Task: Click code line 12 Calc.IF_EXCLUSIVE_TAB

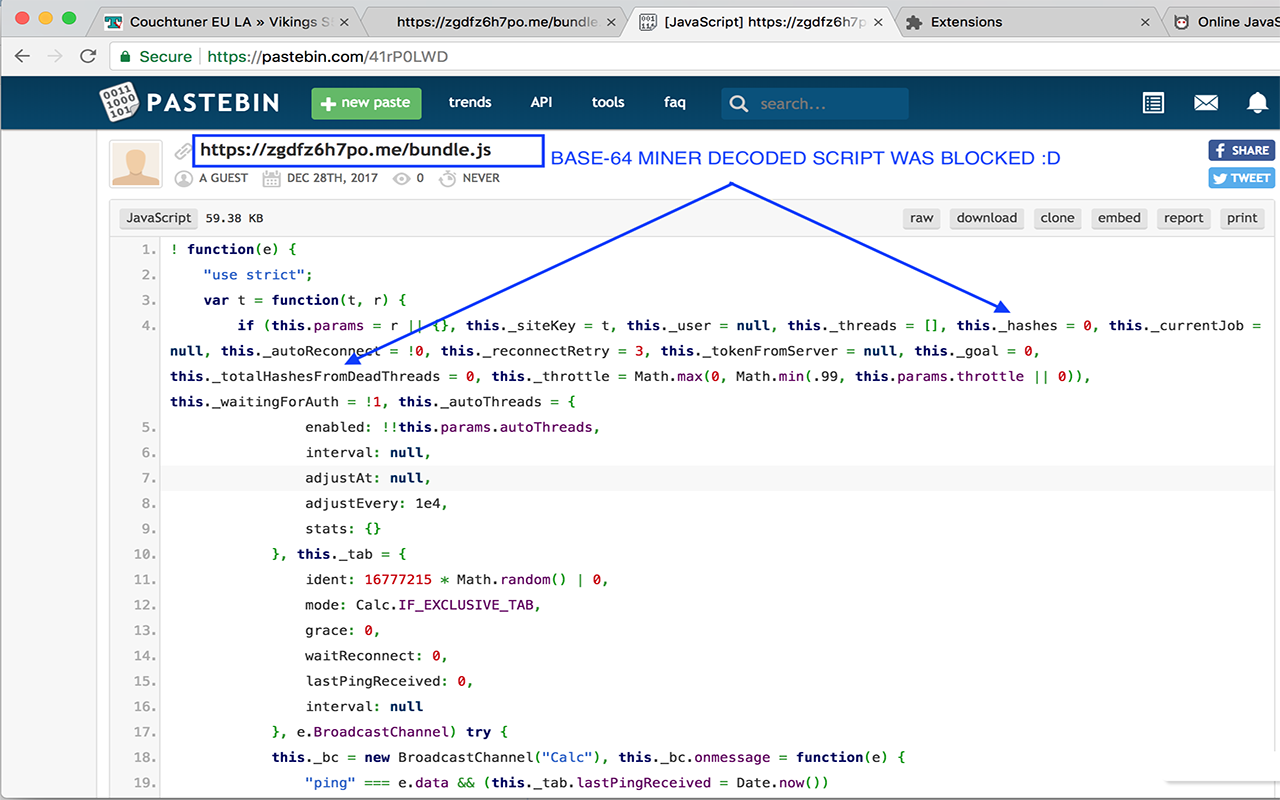Action: (x=448, y=605)
